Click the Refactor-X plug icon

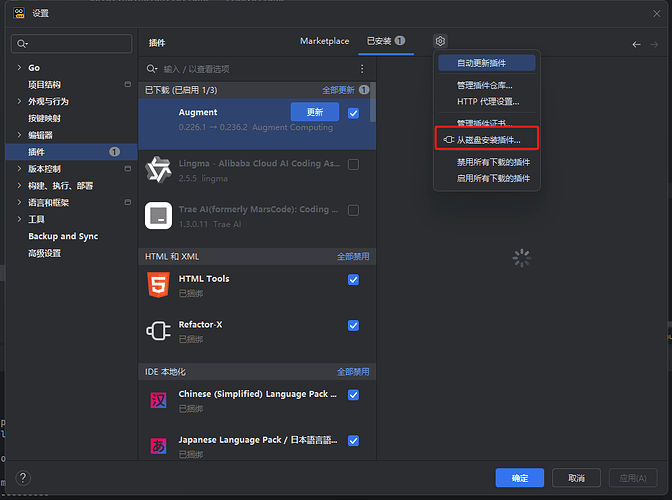coord(158,331)
